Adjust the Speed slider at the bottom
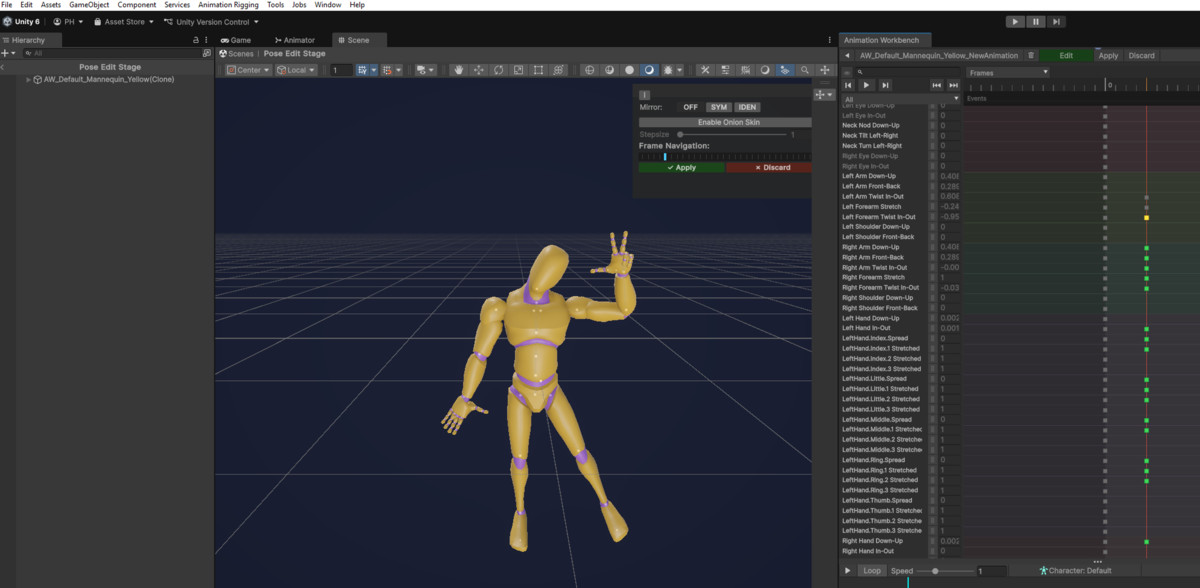The image size is (1200, 588). [936, 570]
